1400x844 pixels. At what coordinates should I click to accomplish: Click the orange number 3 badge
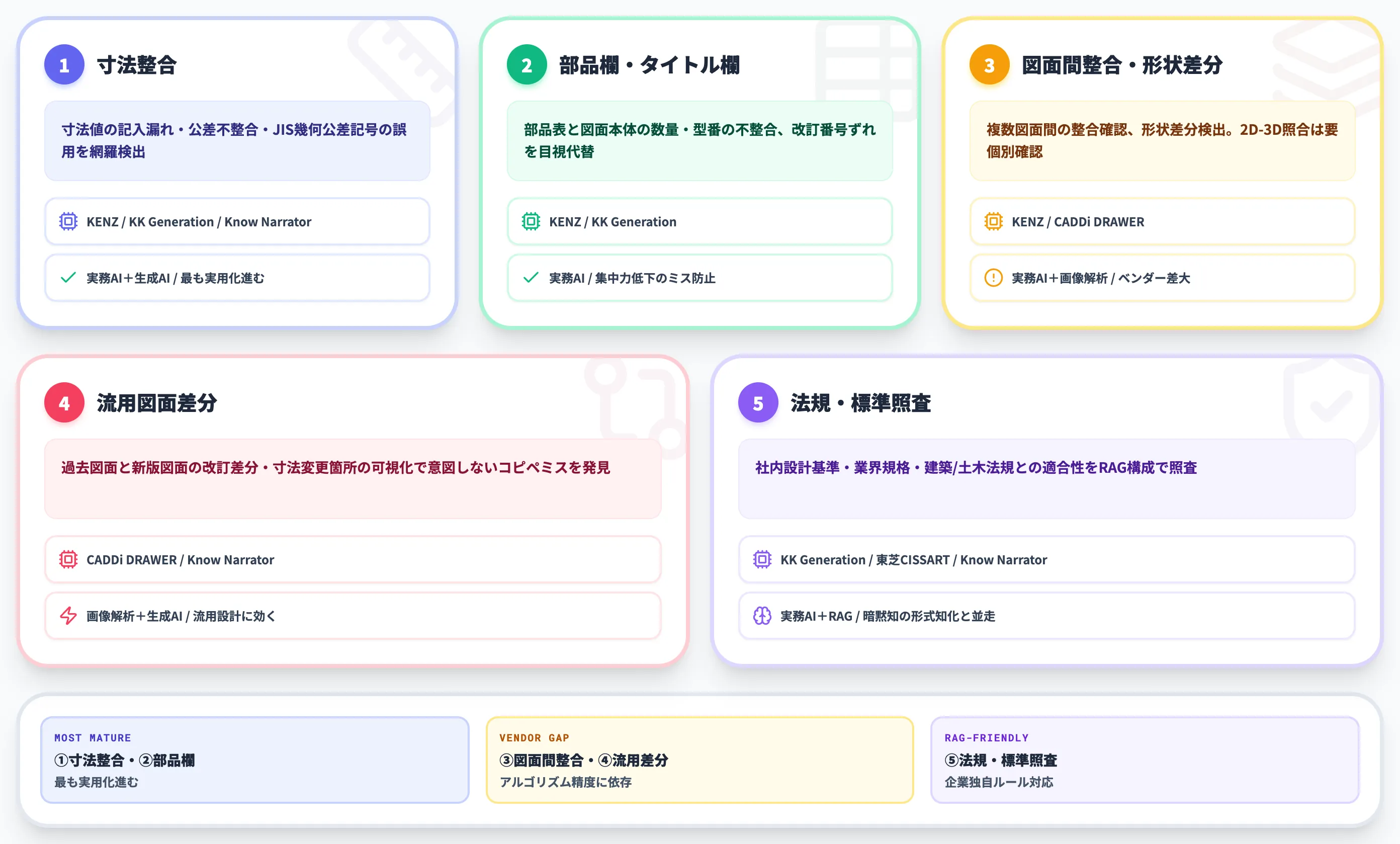(x=989, y=65)
